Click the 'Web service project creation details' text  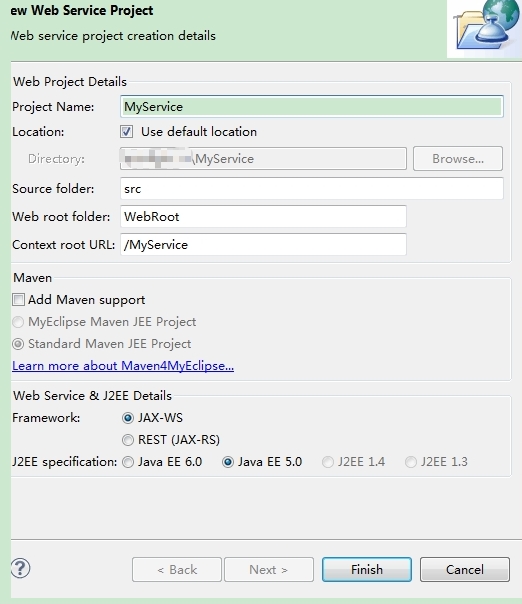pos(113,36)
